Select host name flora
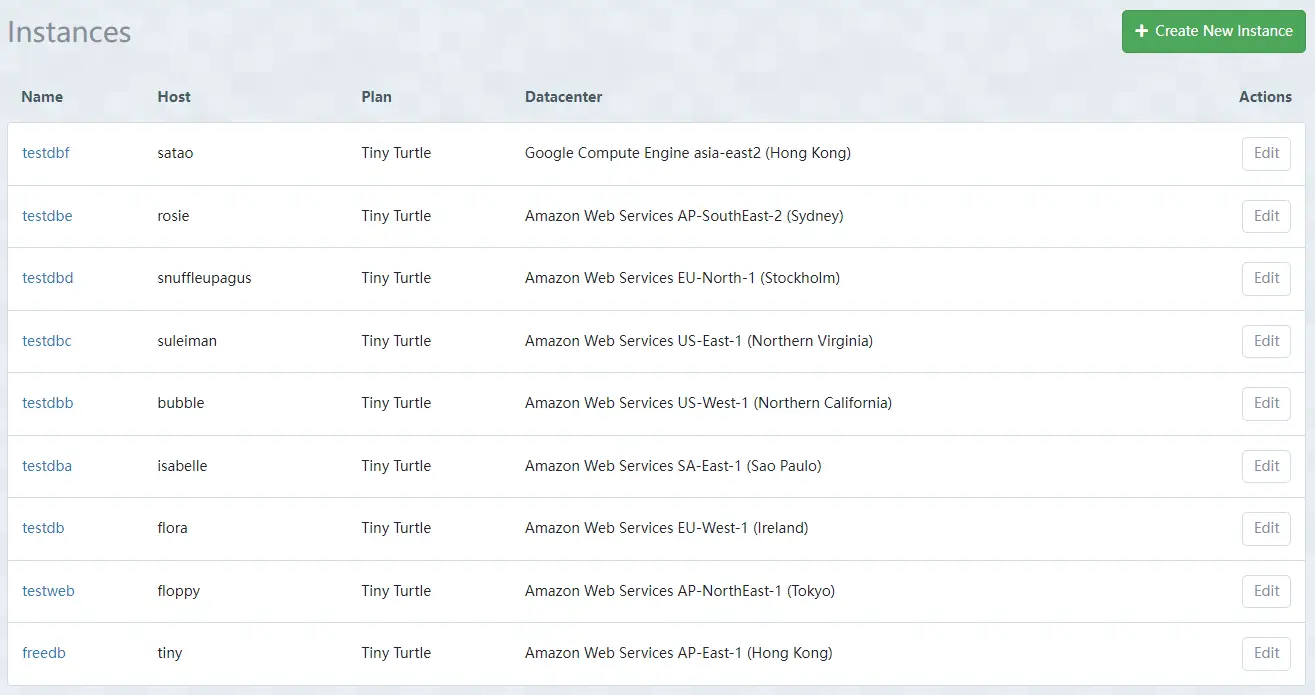Screen dimensions: 1315x695 click(x=173, y=528)
